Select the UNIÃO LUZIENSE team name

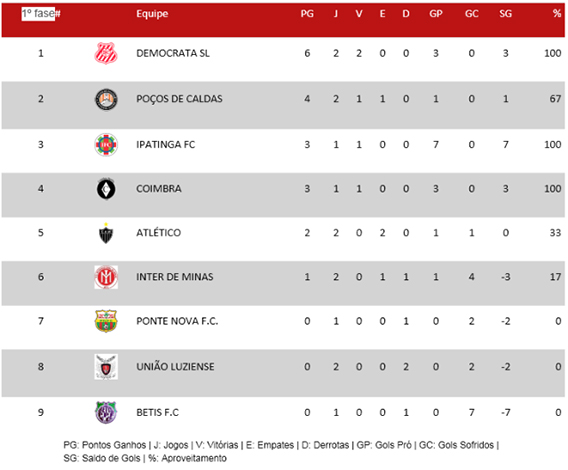175,366
